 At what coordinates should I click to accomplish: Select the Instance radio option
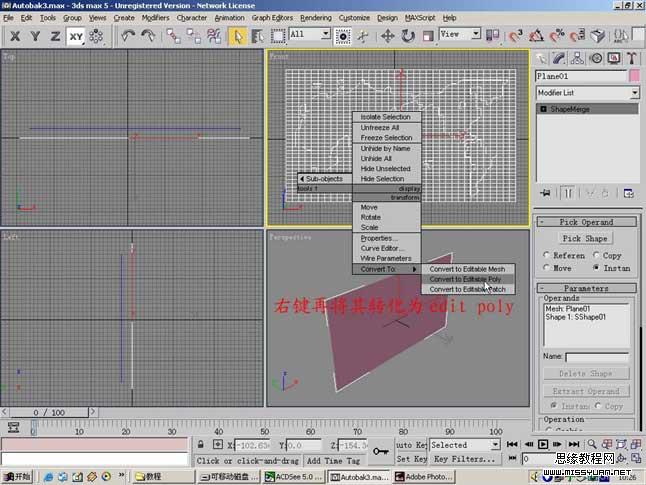pos(598,268)
